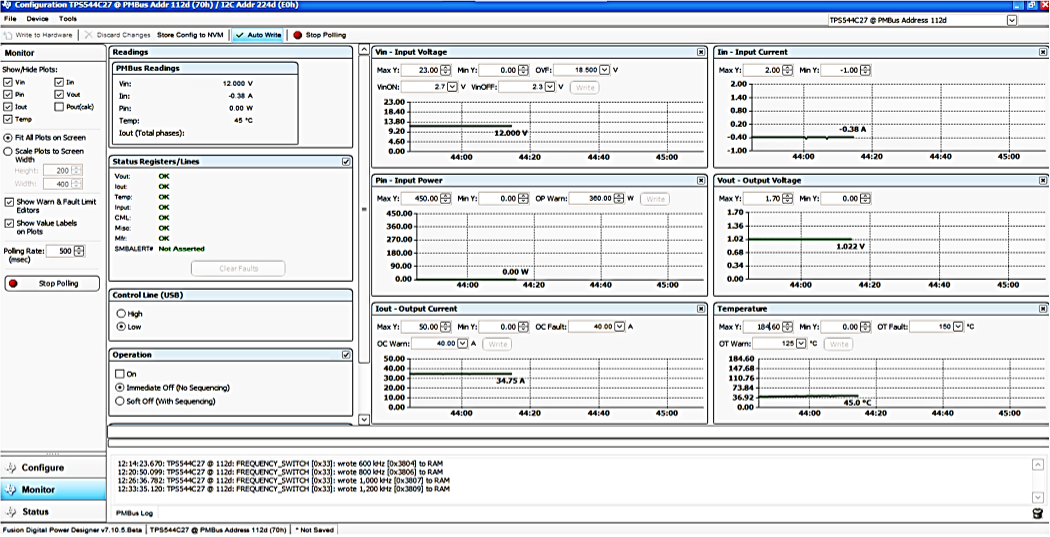Expand the OT Fault dropdown
1050x537 pixels.
(x=959, y=327)
